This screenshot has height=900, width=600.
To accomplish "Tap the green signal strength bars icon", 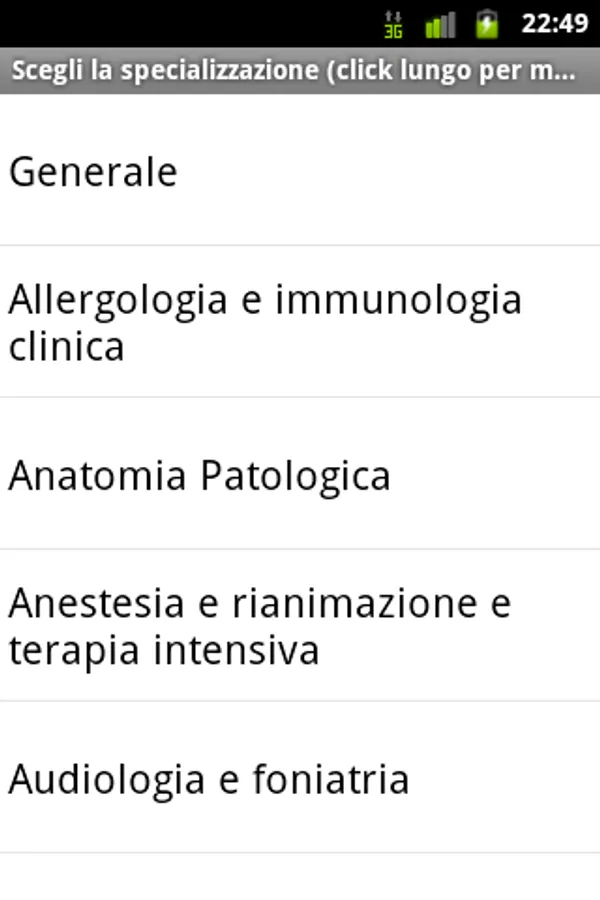I will 440,25.
